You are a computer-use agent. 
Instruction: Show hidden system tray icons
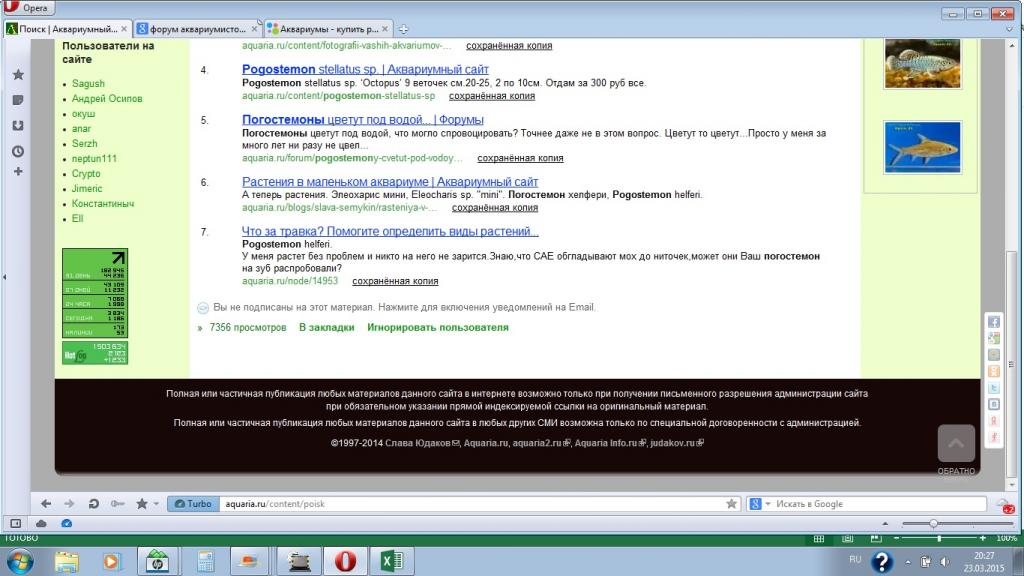click(x=908, y=562)
